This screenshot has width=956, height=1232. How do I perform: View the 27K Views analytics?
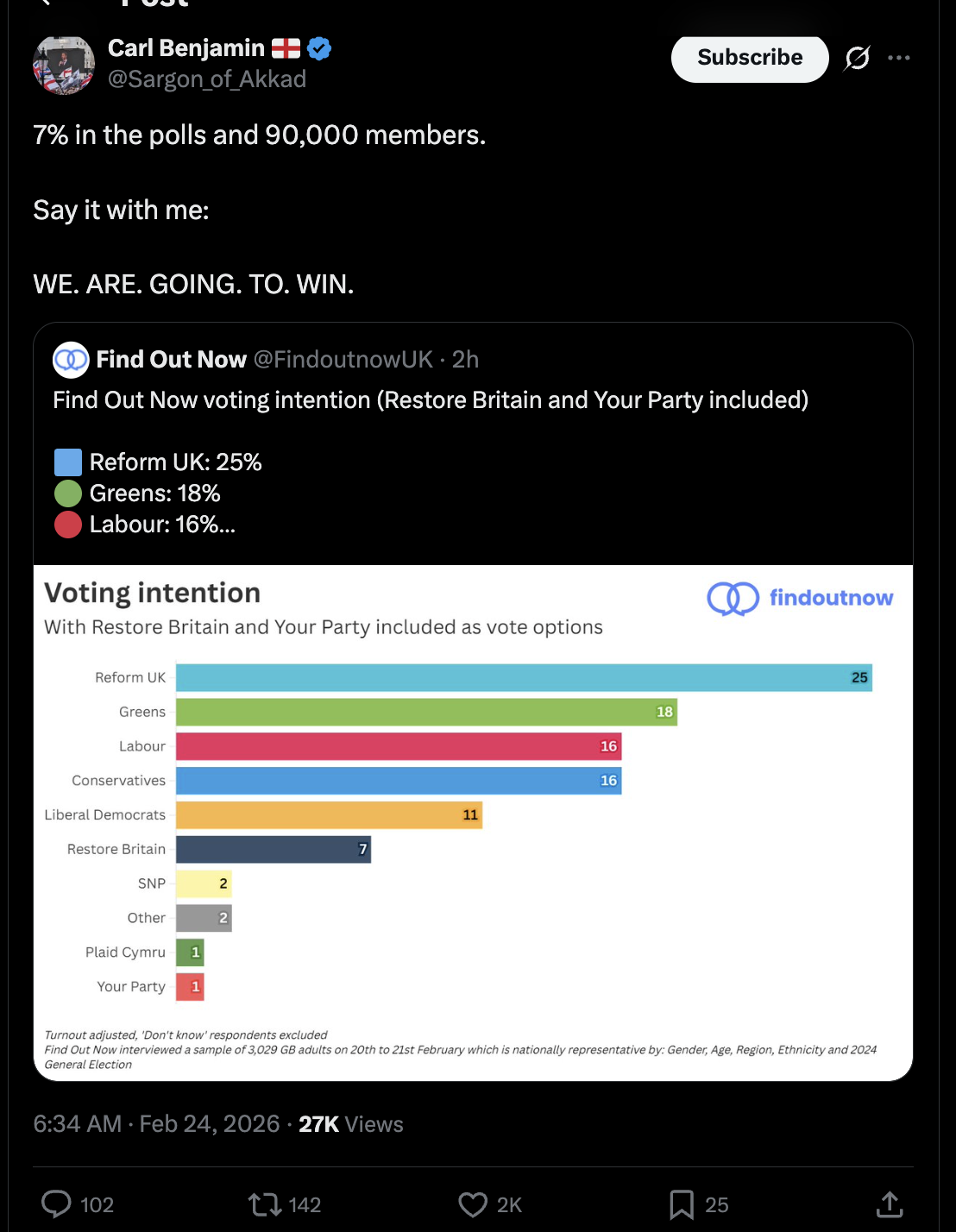pyautogui.click(x=350, y=1124)
